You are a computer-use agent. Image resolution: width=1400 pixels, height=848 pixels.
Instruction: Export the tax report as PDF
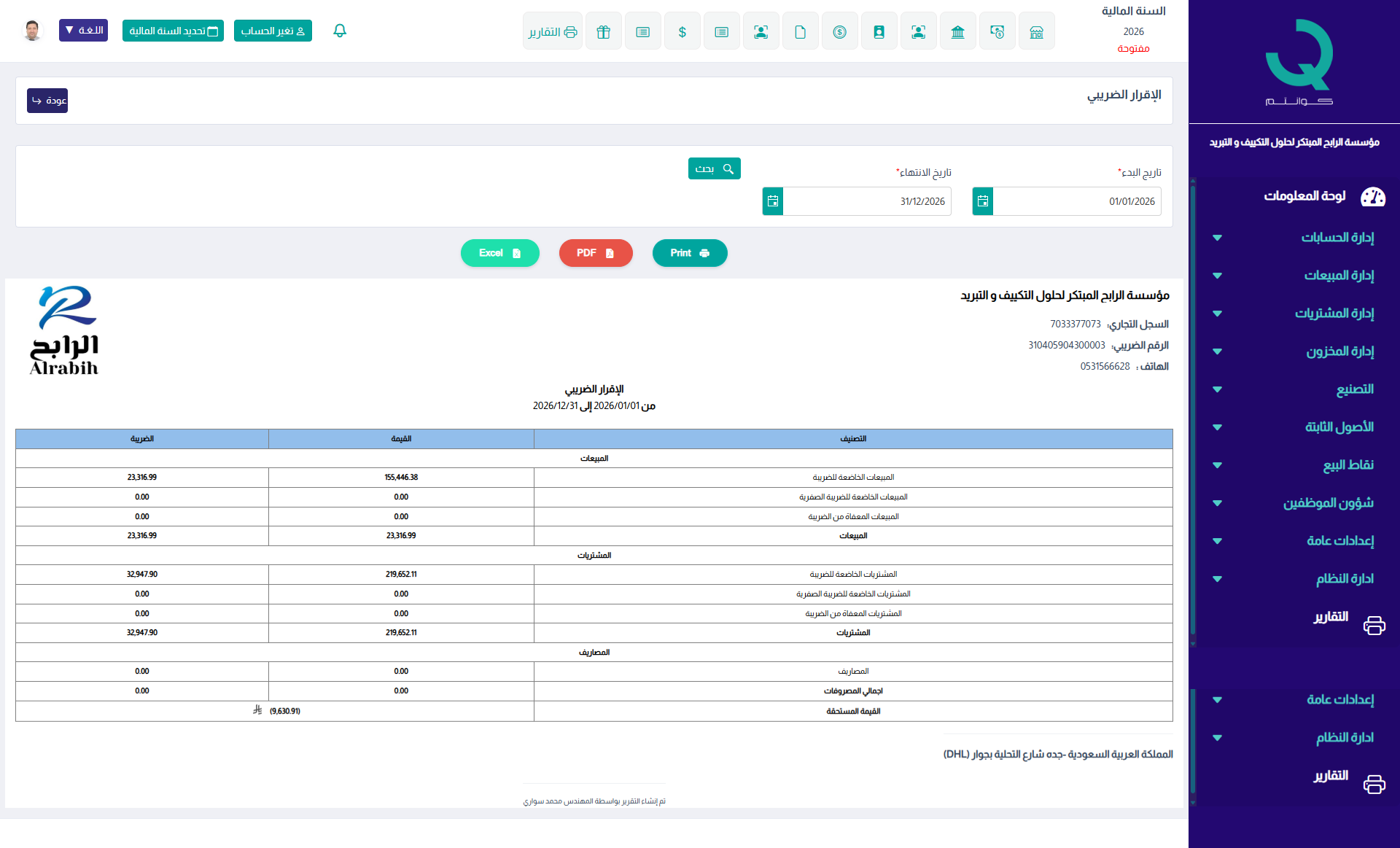coord(595,253)
